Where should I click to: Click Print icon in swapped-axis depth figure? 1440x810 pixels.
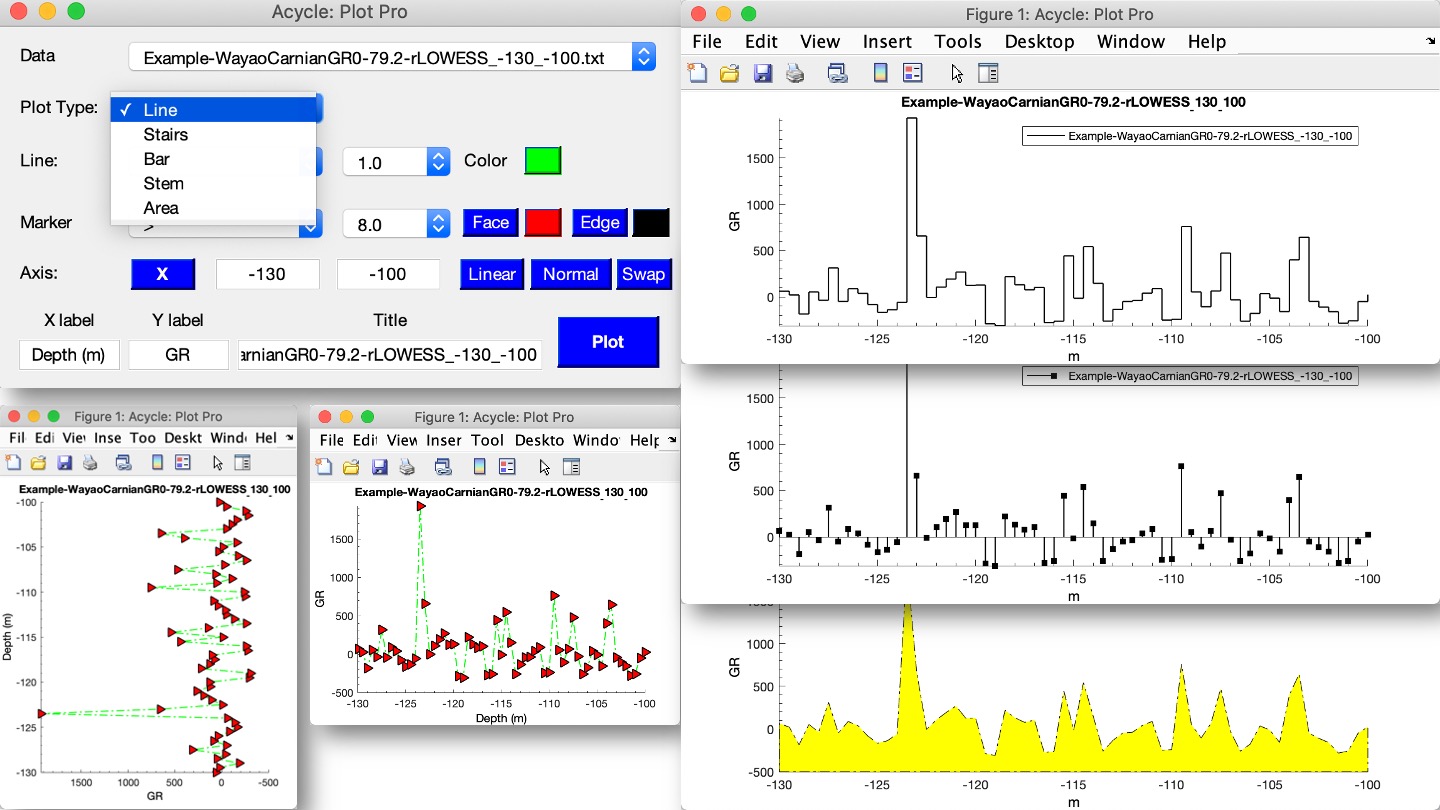[x=90, y=463]
